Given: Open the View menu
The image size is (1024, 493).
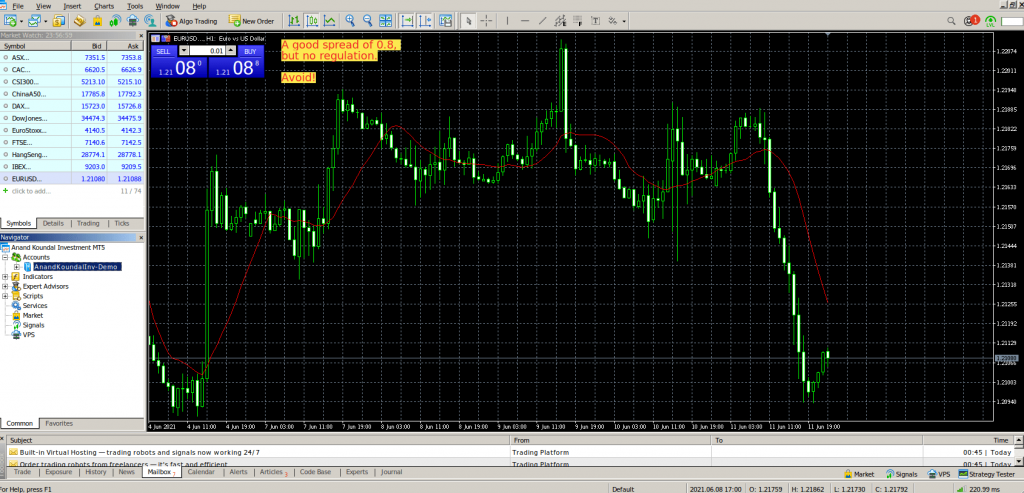Looking at the screenshot, I should 43,6.
